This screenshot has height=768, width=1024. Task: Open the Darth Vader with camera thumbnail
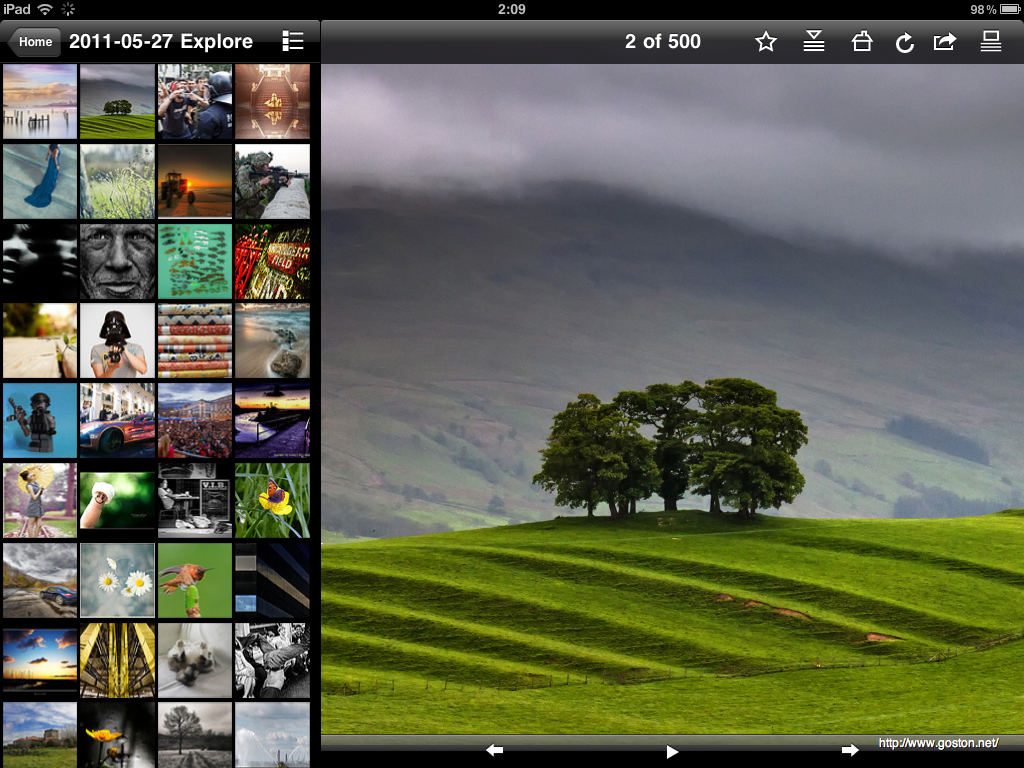coord(118,341)
